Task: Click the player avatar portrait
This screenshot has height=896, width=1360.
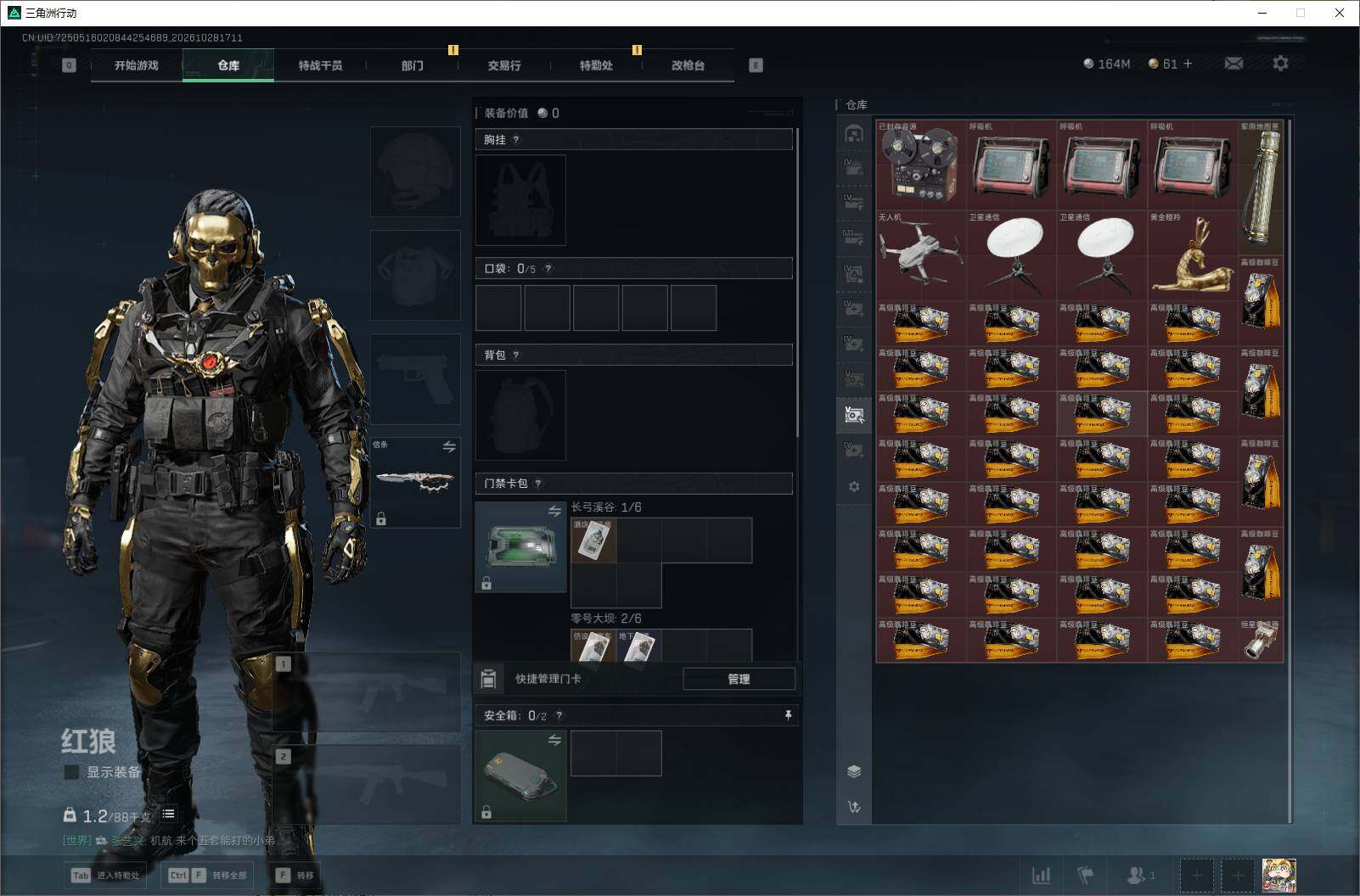Action: (1279, 875)
